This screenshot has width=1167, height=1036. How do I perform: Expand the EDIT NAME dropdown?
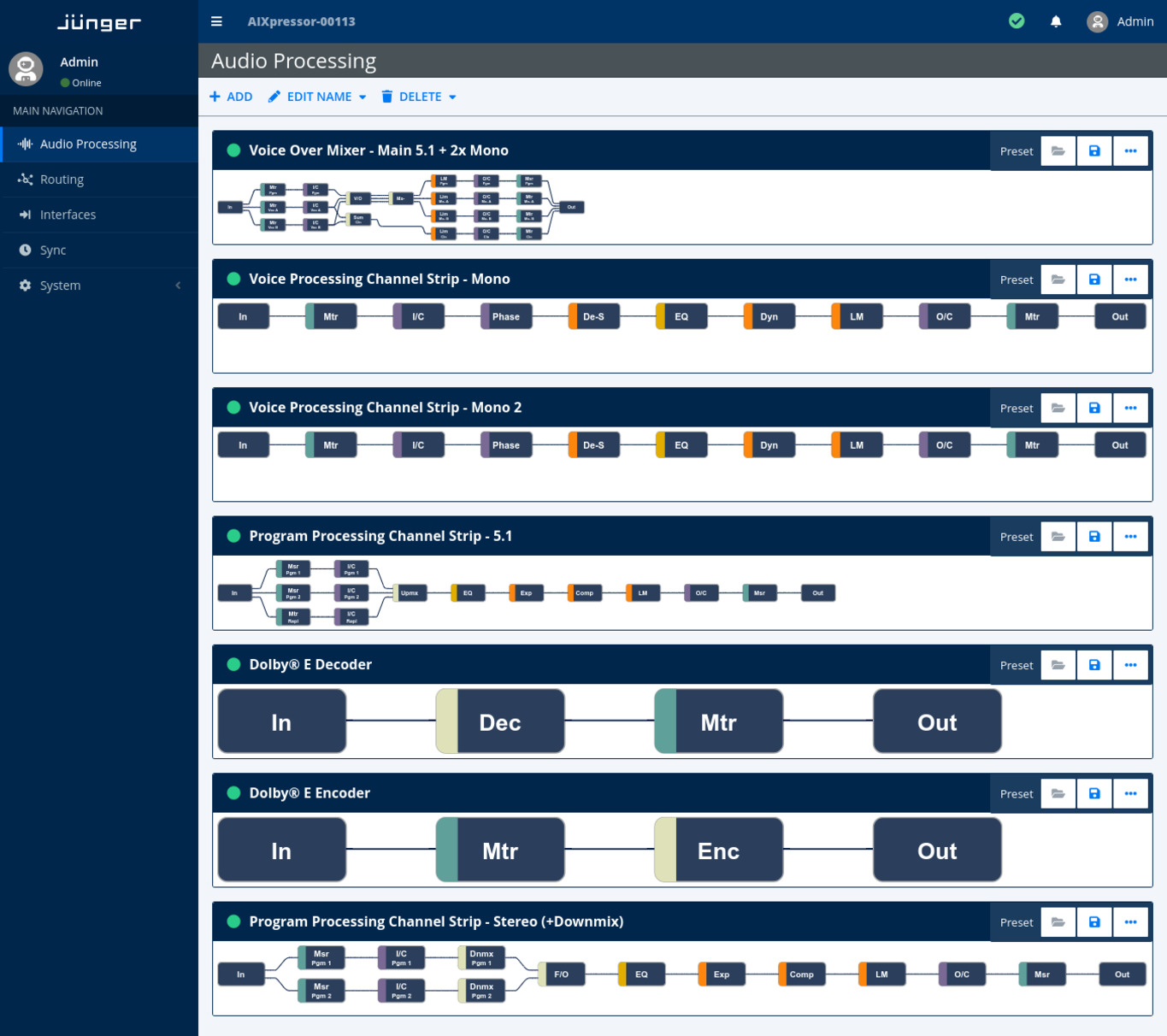(362, 97)
